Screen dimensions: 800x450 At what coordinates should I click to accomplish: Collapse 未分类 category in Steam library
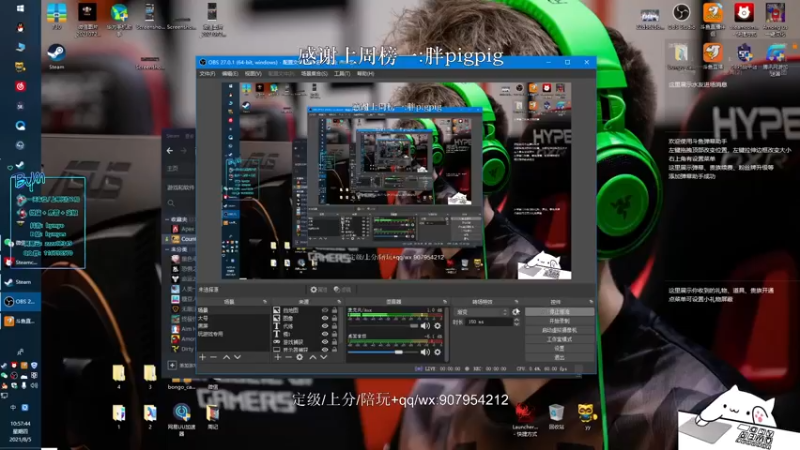click(167, 249)
